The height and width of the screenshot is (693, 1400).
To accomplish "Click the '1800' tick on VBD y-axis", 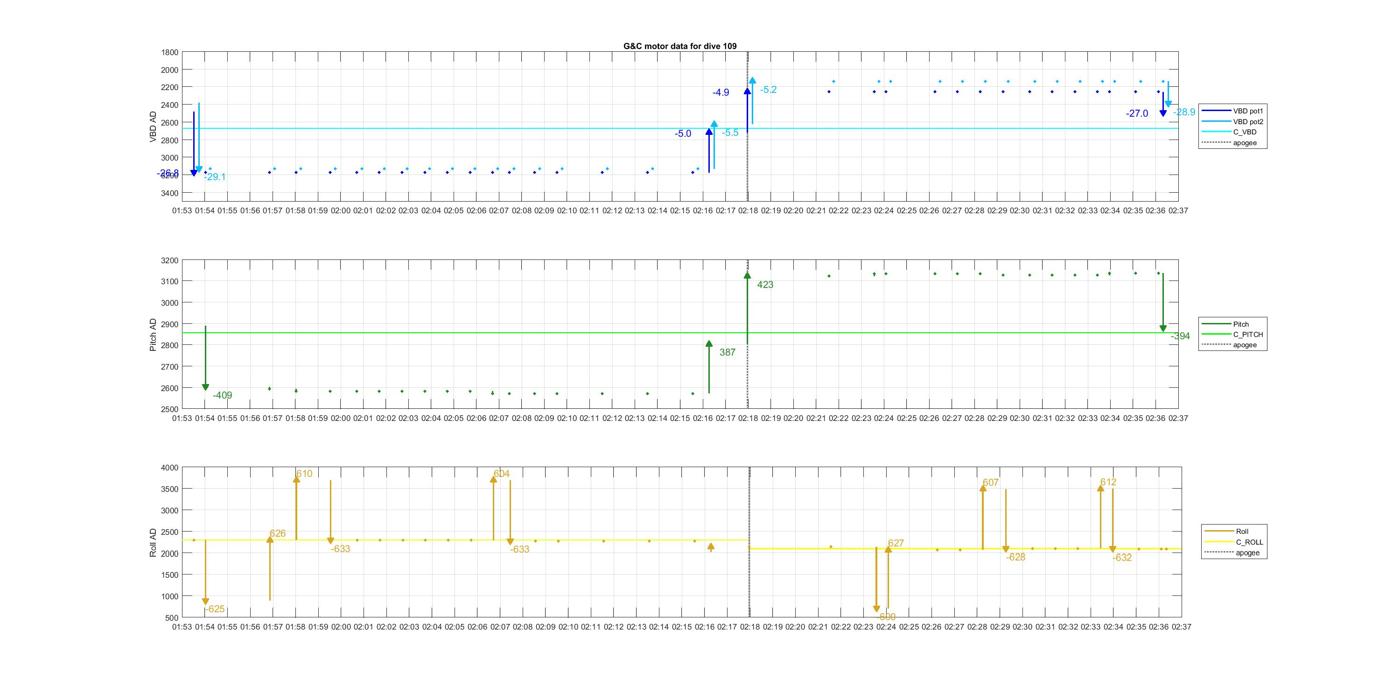I will [x=170, y=52].
